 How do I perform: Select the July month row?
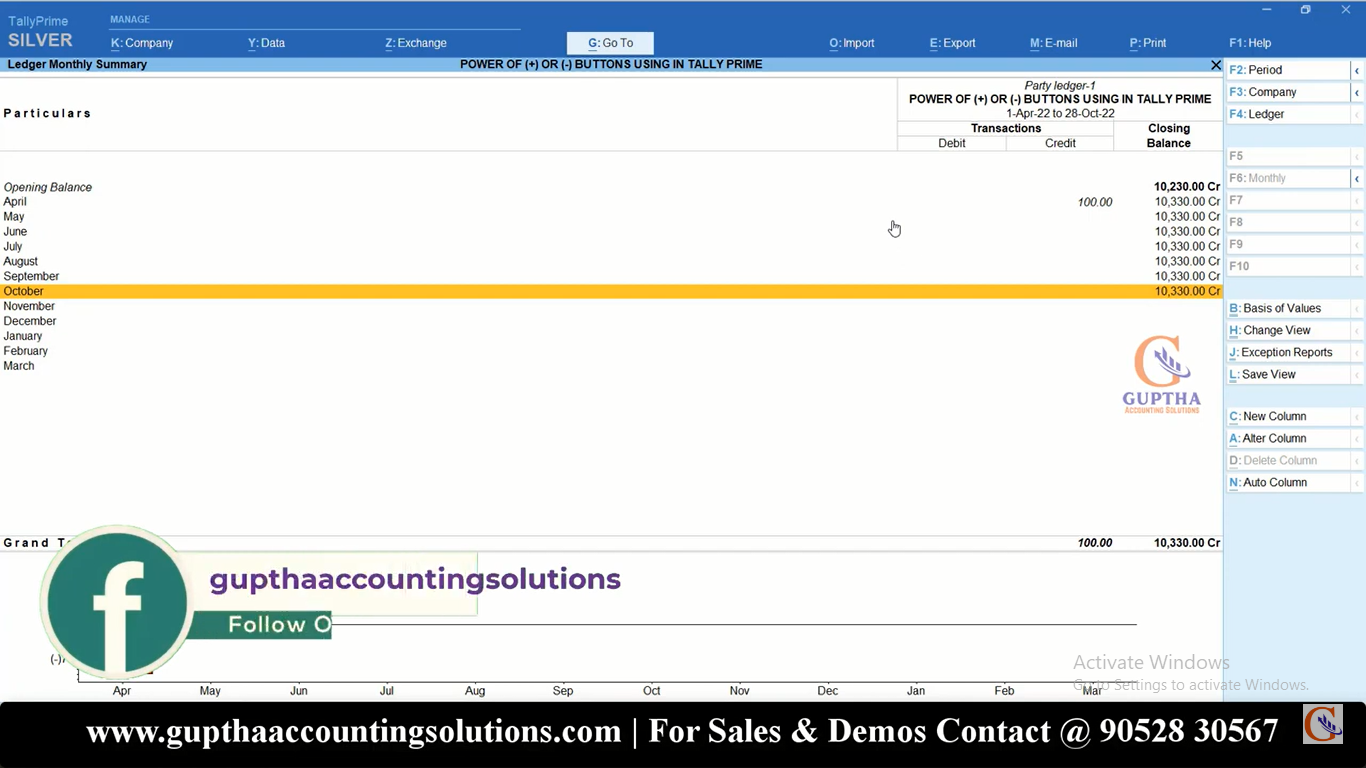[x=611, y=247]
